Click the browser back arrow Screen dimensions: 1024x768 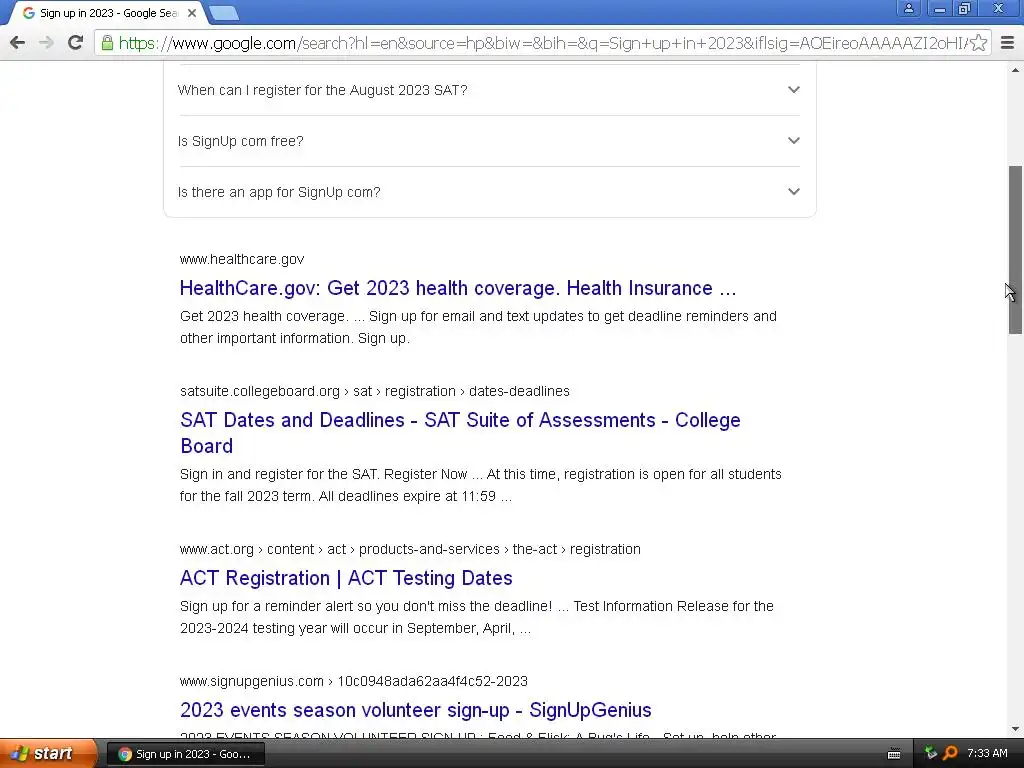point(18,43)
